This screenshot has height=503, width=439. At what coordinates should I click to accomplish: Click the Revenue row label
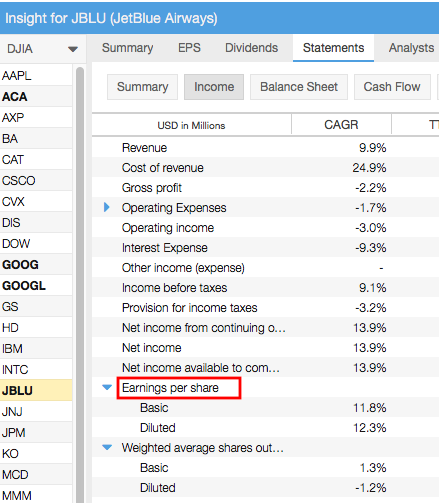[x=144, y=148]
